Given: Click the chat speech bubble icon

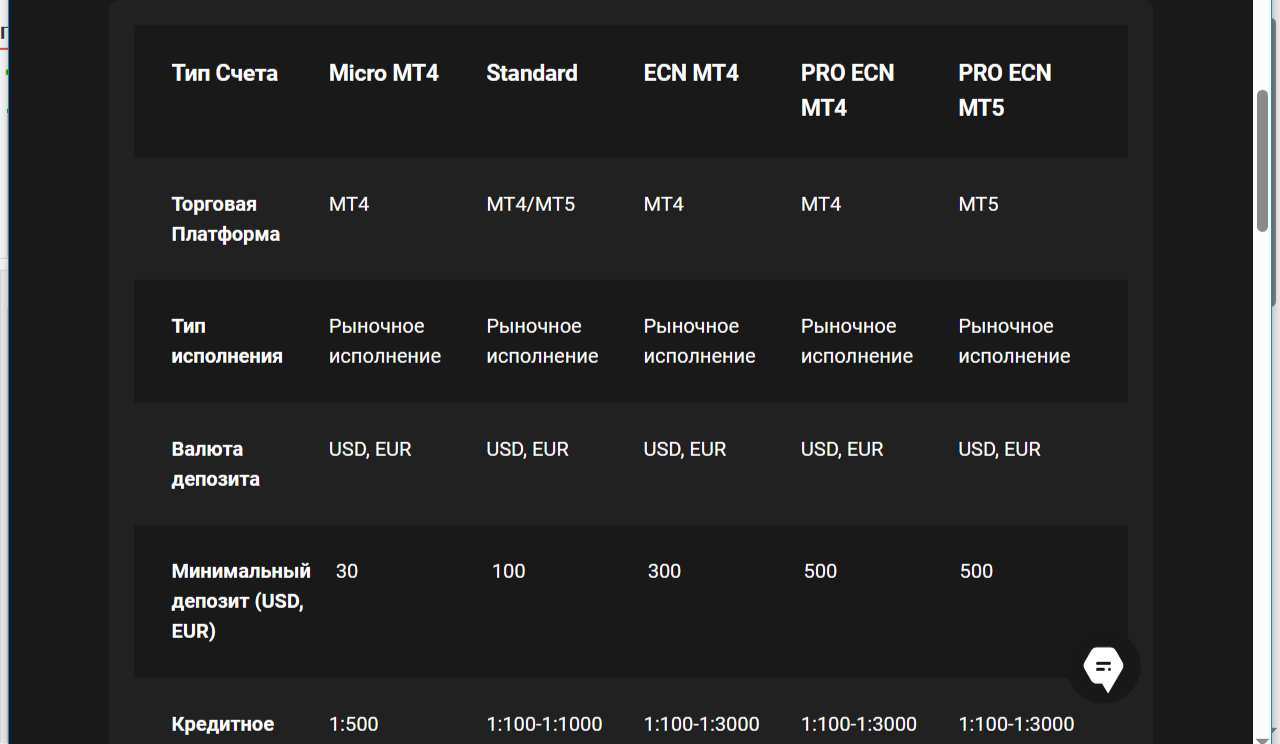Looking at the screenshot, I should 1104,667.
